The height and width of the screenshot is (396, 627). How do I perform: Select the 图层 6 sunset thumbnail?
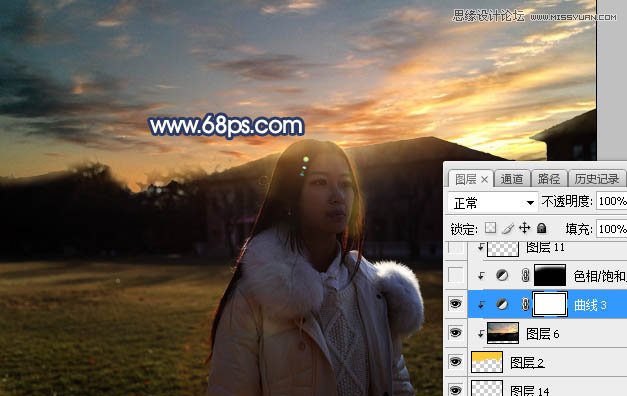coord(503,333)
